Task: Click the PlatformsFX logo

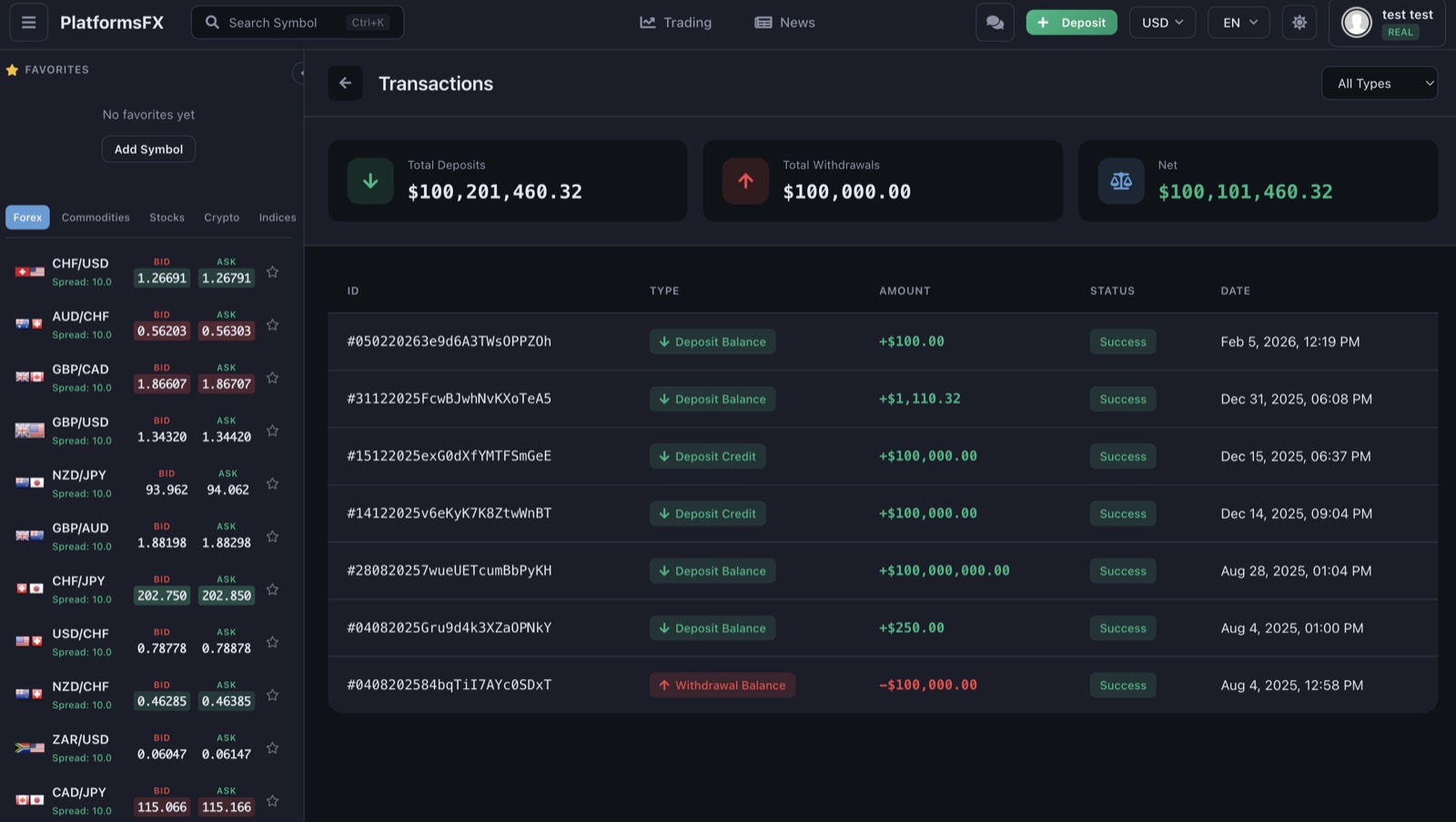Action: click(112, 22)
